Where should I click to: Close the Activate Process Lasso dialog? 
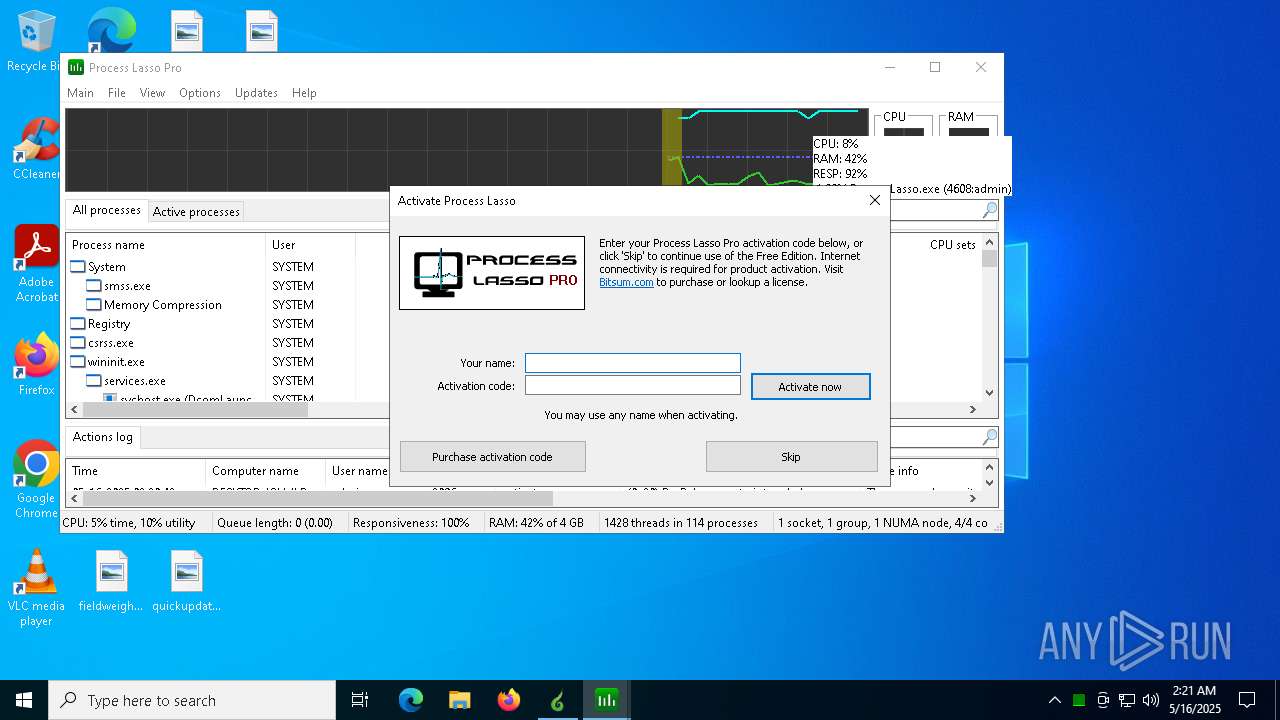[x=875, y=200]
